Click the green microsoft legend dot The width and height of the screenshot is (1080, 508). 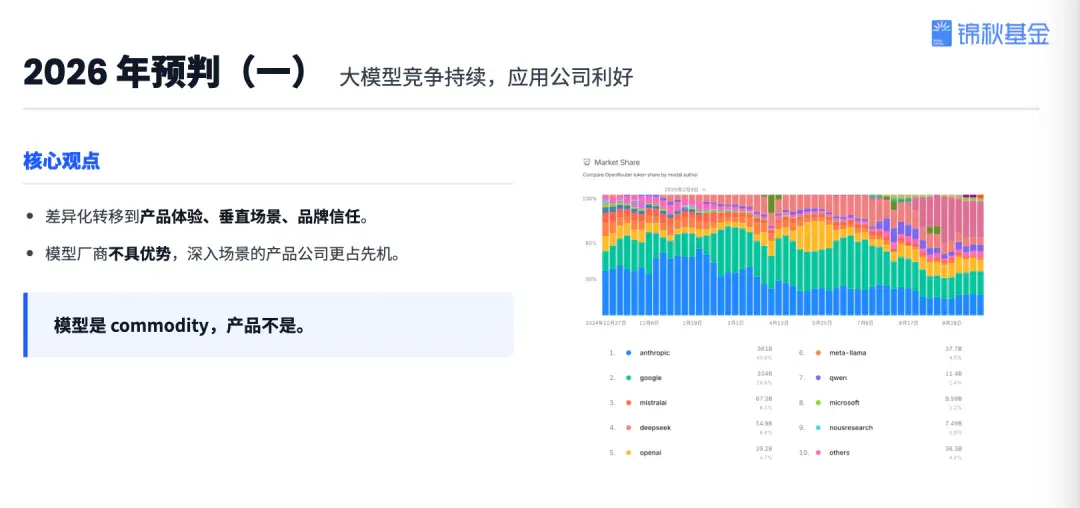[818, 403]
